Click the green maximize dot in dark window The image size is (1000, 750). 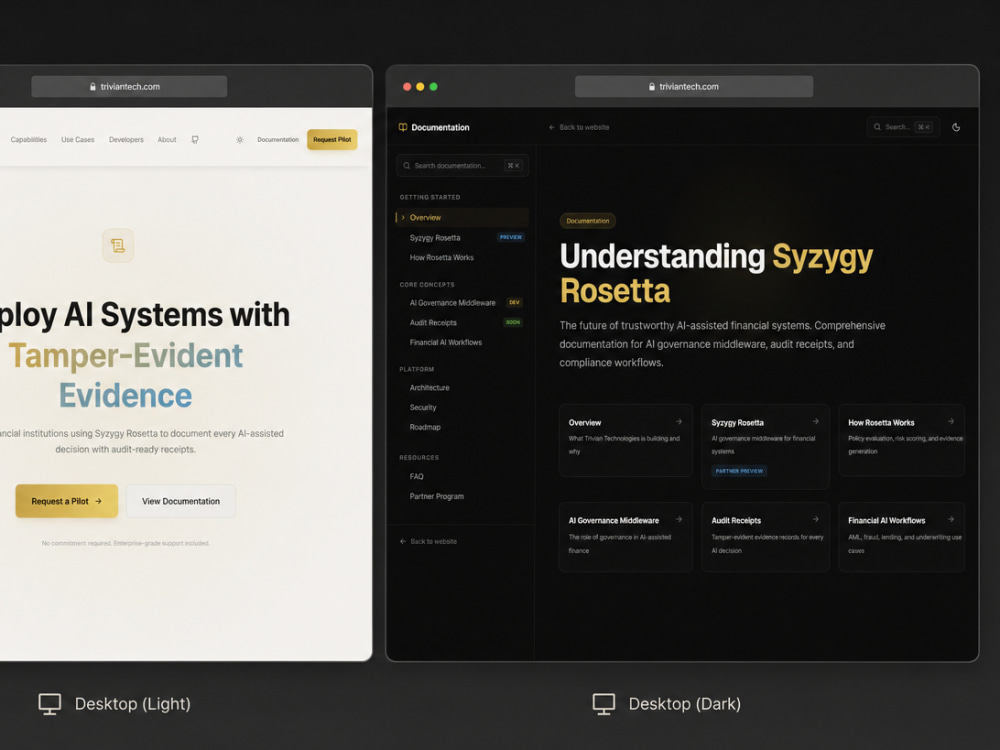[x=434, y=87]
